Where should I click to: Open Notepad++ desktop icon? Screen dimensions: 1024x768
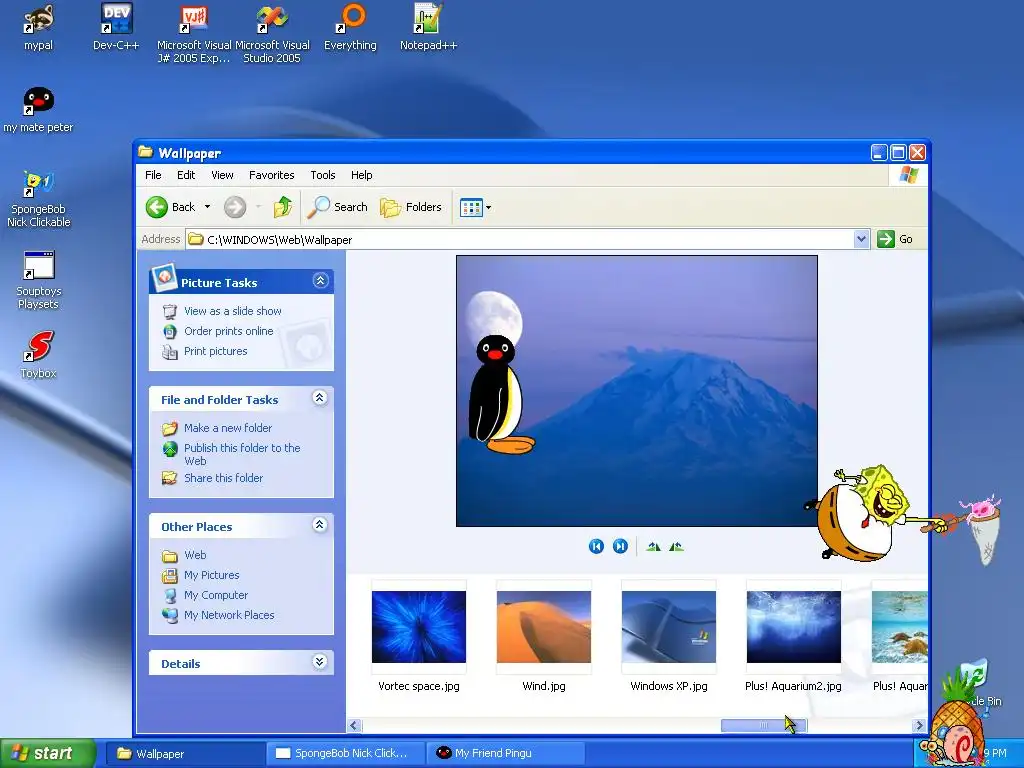coord(428,26)
